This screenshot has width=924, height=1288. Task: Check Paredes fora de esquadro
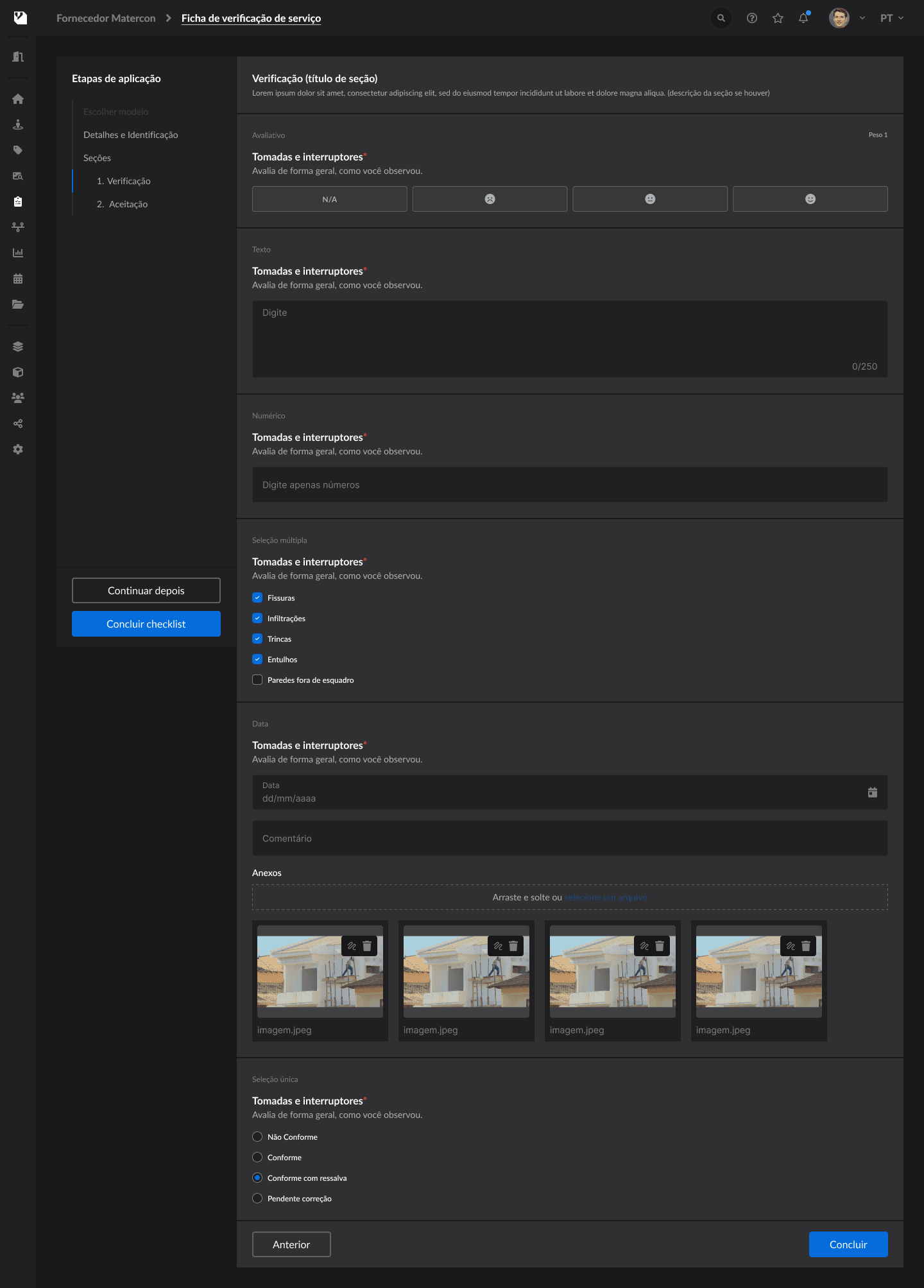[257, 680]
